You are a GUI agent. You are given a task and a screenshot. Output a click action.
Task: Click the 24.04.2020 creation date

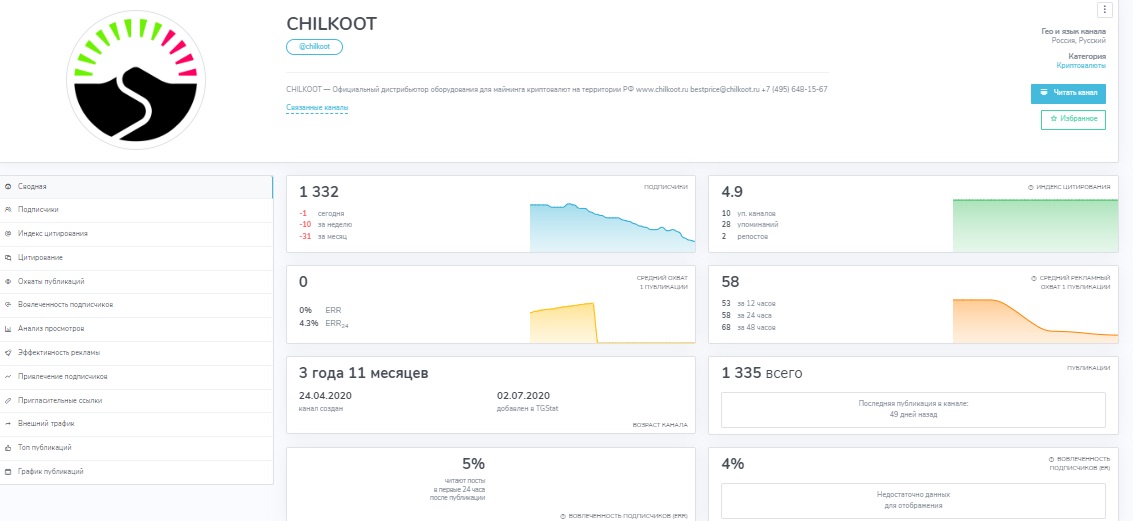click(325, 396)
